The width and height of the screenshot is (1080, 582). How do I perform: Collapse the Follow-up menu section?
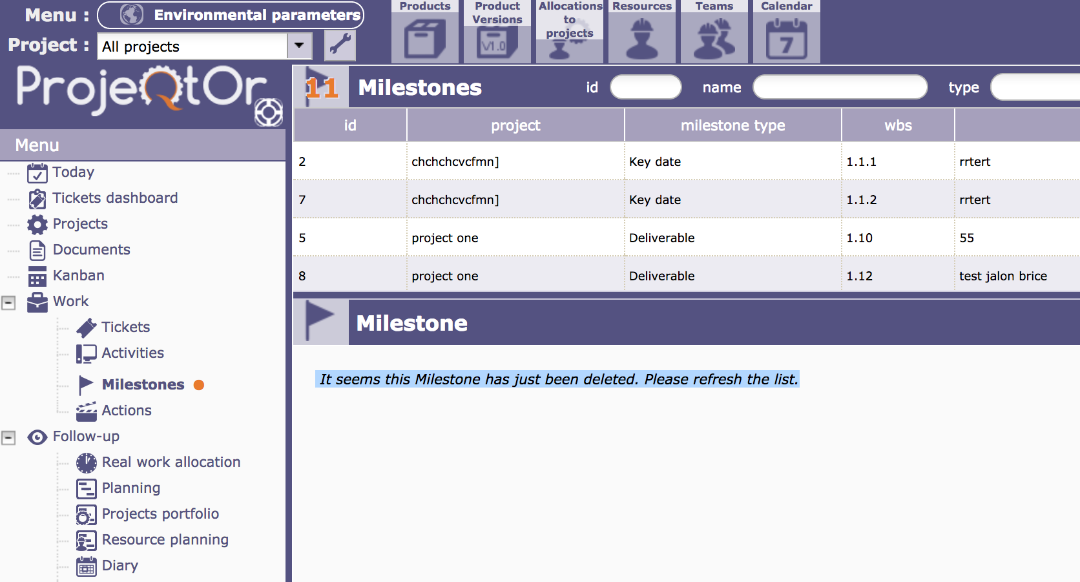[x=9, y=437]
